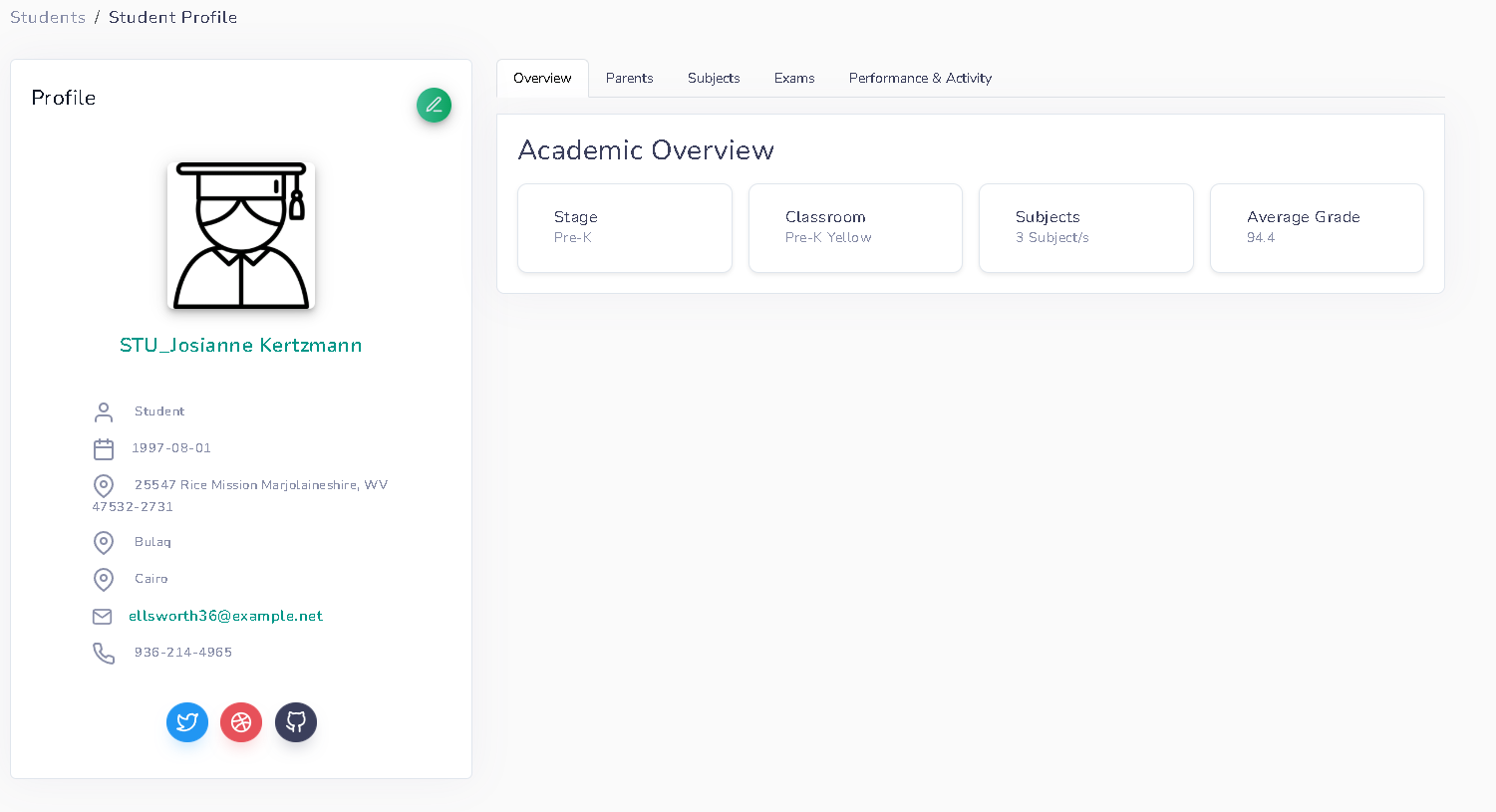Switch to the Parents tab

tap(629, 78)
